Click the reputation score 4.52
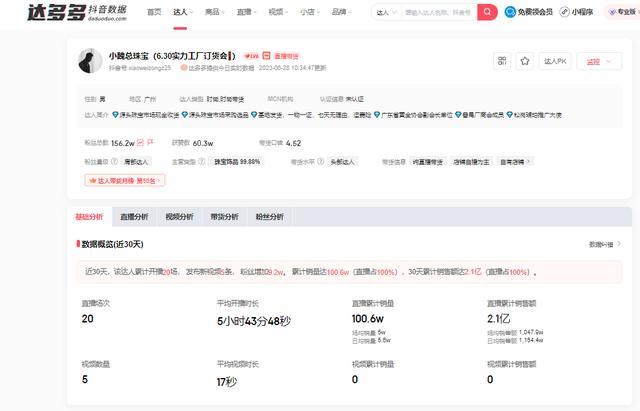The width and height of the screenshot is (640, 411). (x=293, y=143)
